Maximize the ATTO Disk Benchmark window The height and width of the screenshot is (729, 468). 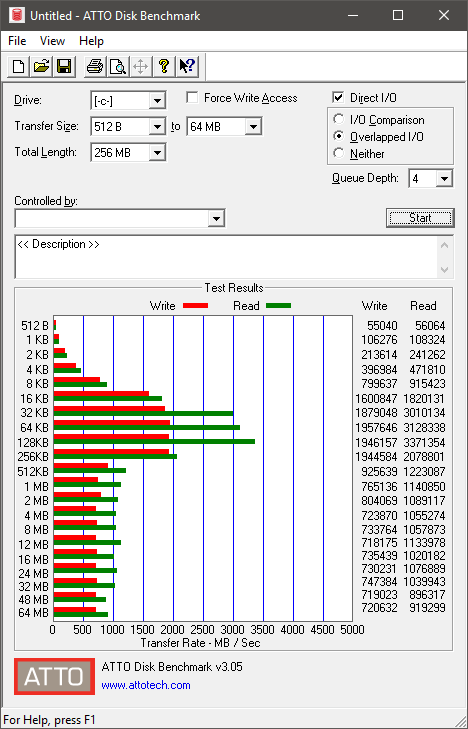pos(398,15)
